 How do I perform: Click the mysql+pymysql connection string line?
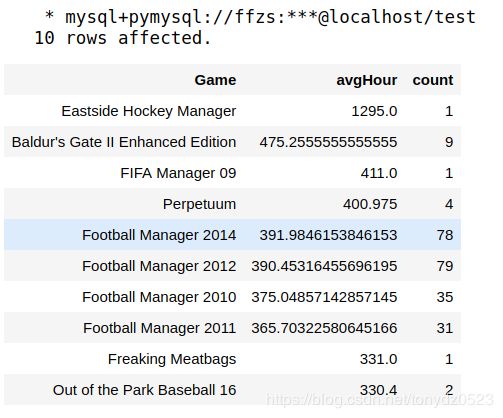tap(260, 17)
